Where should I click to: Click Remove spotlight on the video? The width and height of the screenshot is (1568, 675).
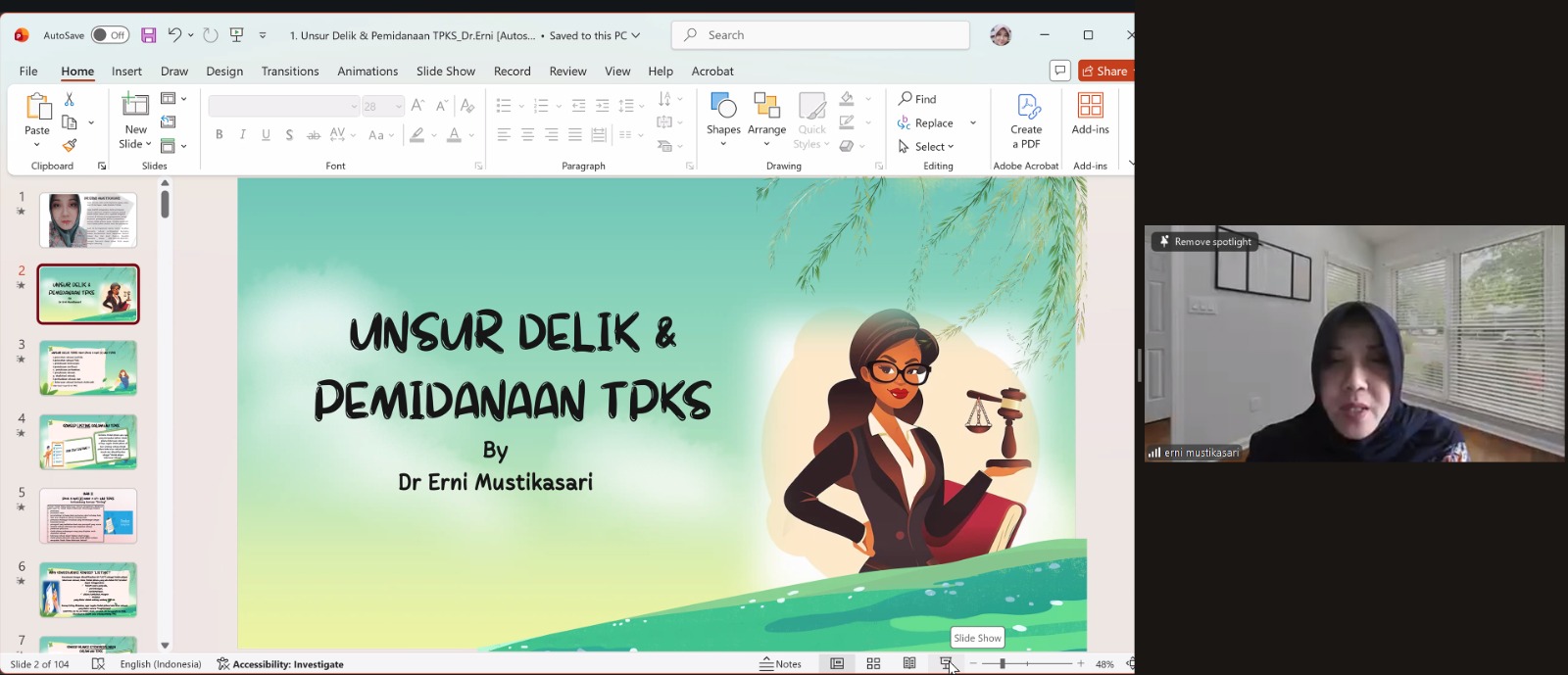click(1204, 241)
